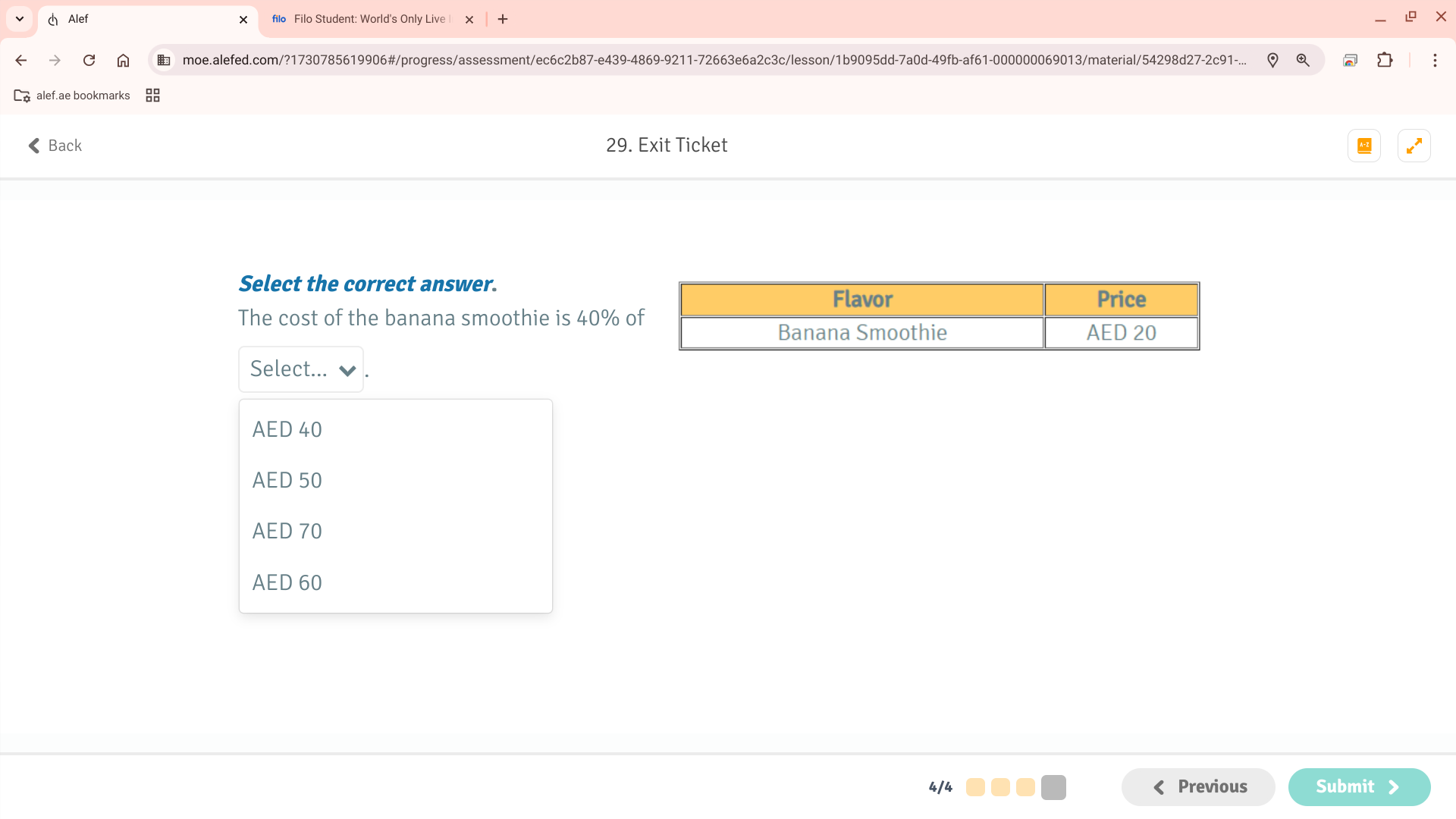Open the glossary A-Z icon
Viewport: 1456px width, 819px height.
click(1363, 146)
